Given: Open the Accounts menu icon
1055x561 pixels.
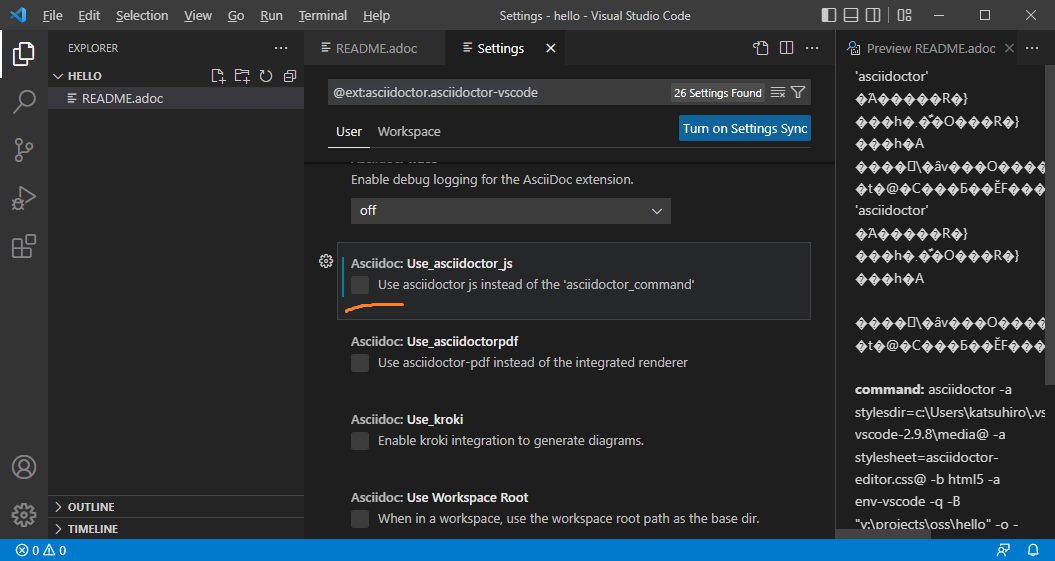Looking at the screenshot, I should [x=24, y=467].
